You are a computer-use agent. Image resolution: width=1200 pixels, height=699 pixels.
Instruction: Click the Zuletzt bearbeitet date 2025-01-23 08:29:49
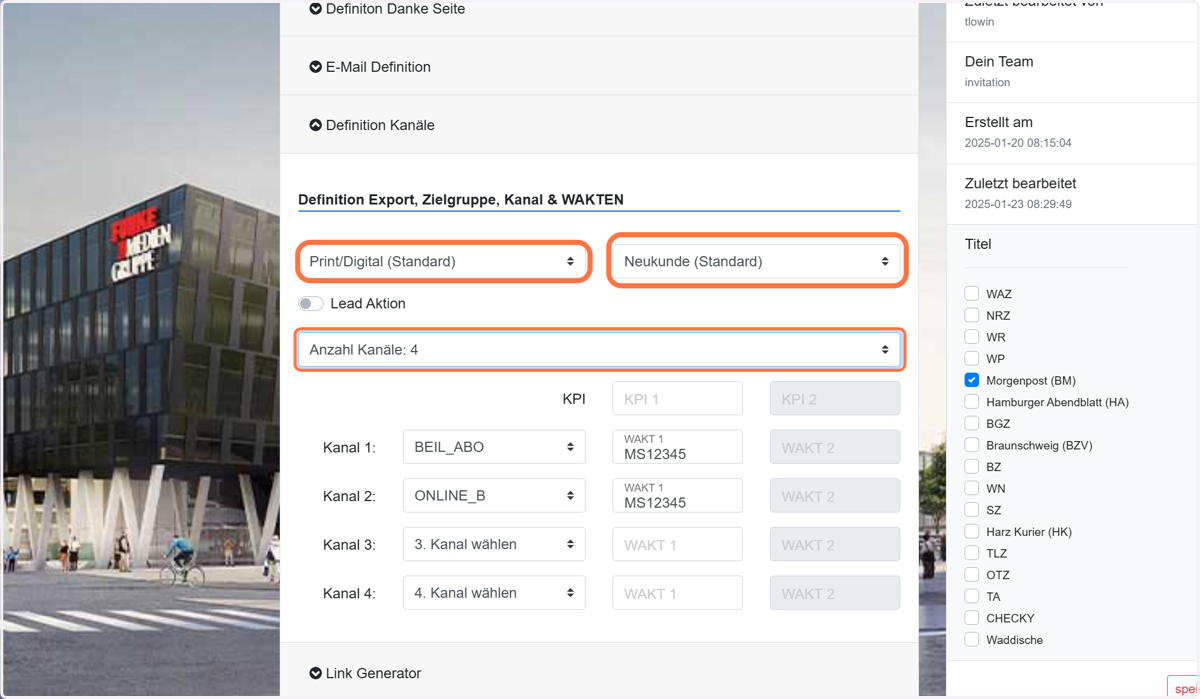1018,204
